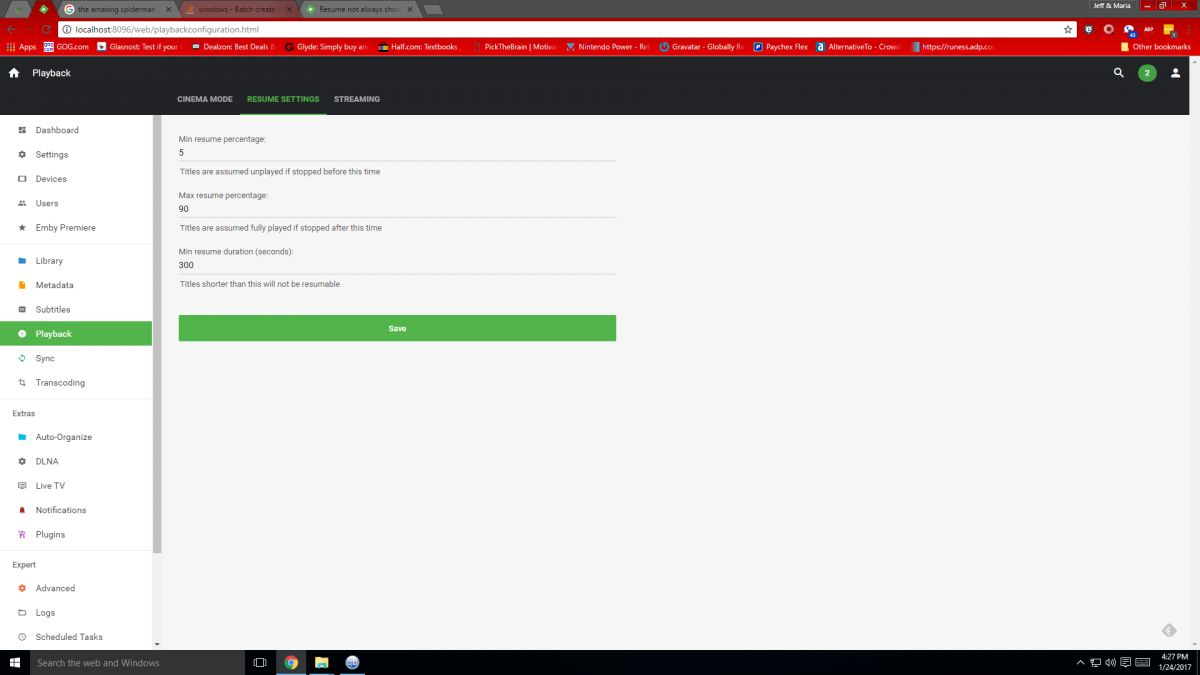Viewport: 1200px width, 675px height.
Task: Click the Plugins icon in sidebar
Action: (x=22, y=534)
